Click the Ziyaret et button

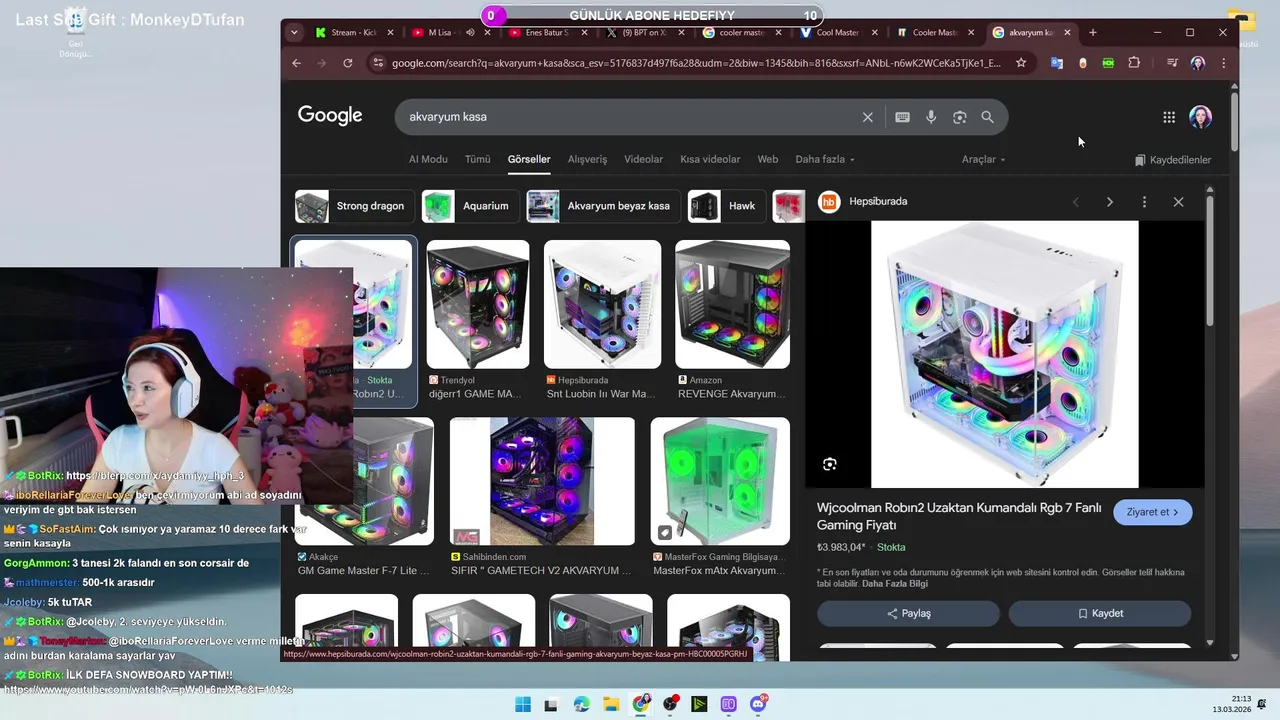pos(1152,512)
